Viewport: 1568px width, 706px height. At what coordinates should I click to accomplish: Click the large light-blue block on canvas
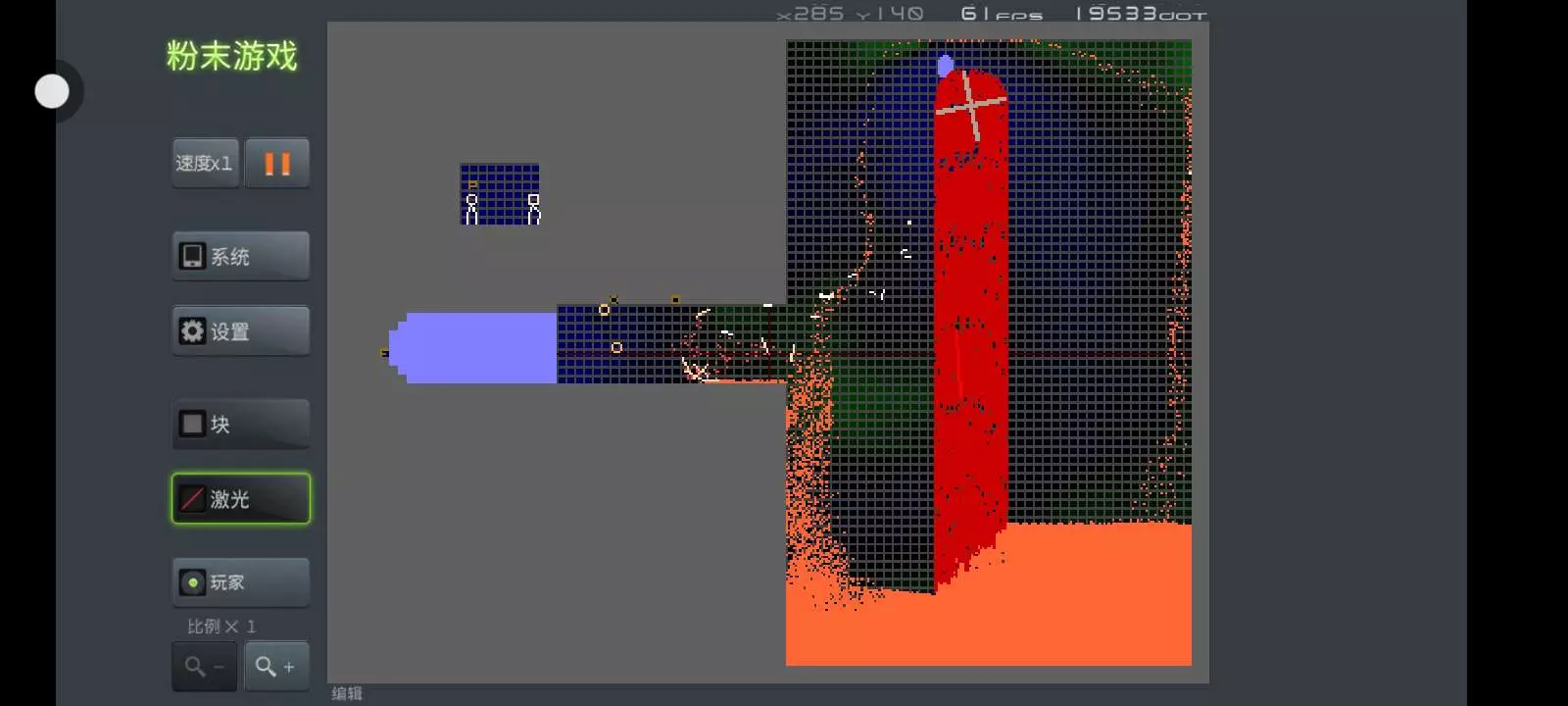pyautogui.click(x=478, y=348)
